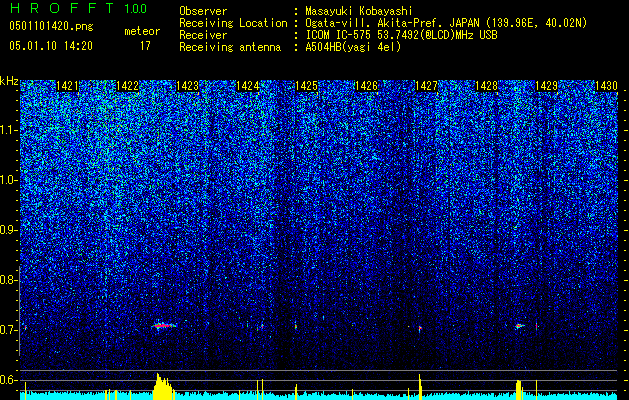Click the 1425 time marker

[307, 86]
